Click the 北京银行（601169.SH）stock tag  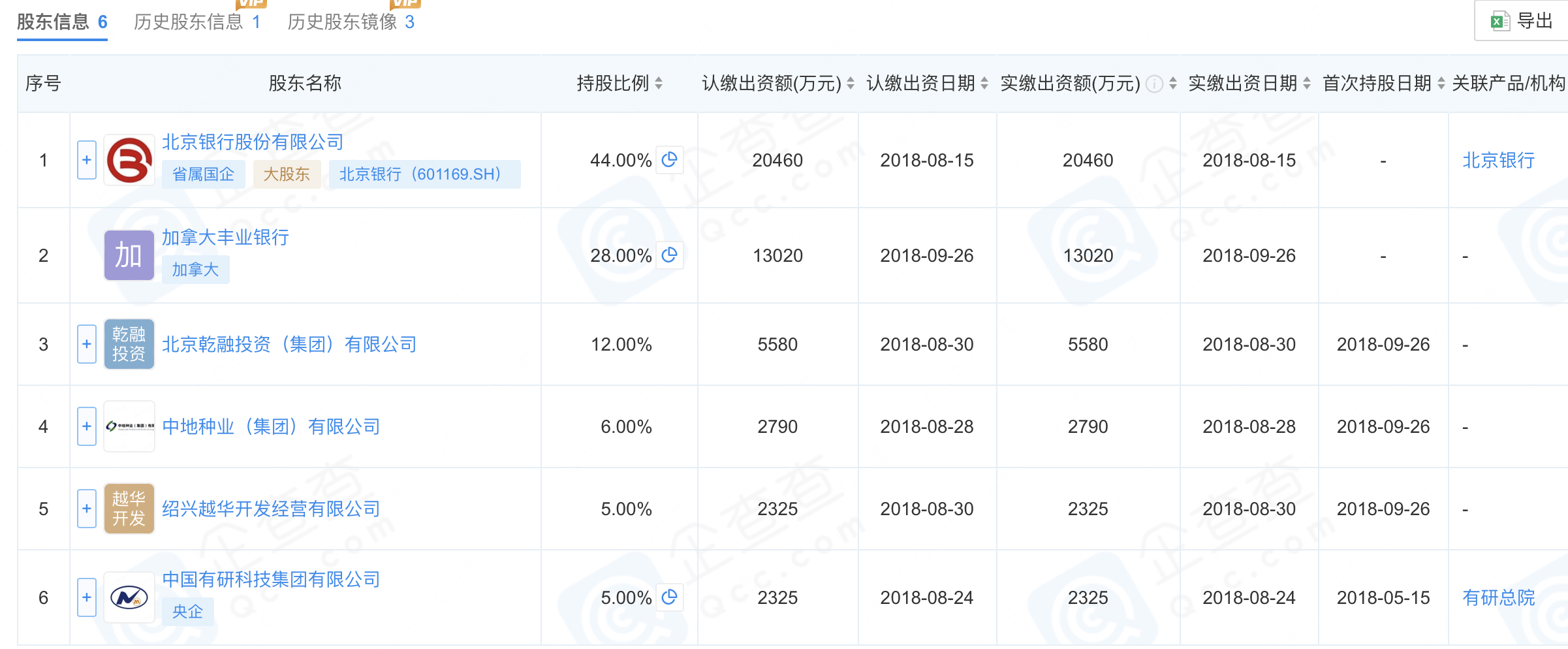(425, 174)
